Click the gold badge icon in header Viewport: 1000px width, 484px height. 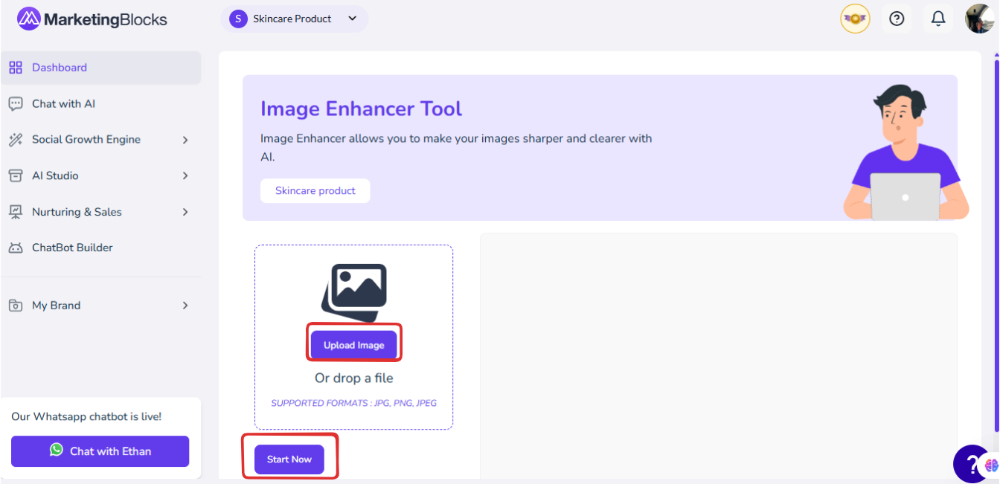click(x=855, y=18)
